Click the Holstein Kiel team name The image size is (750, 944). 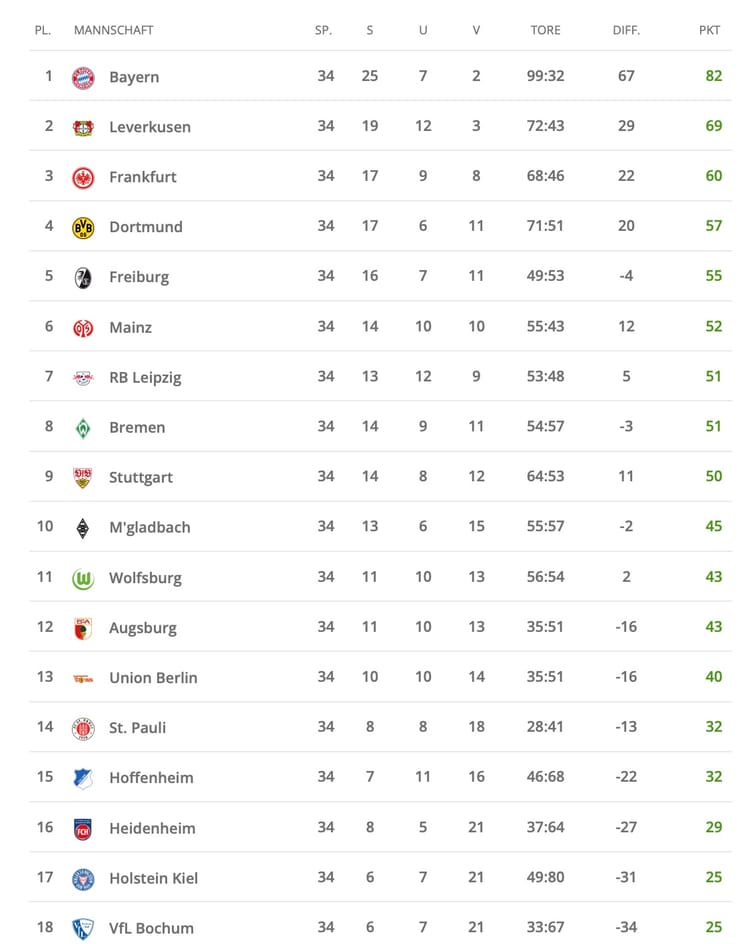click(153, 878)
